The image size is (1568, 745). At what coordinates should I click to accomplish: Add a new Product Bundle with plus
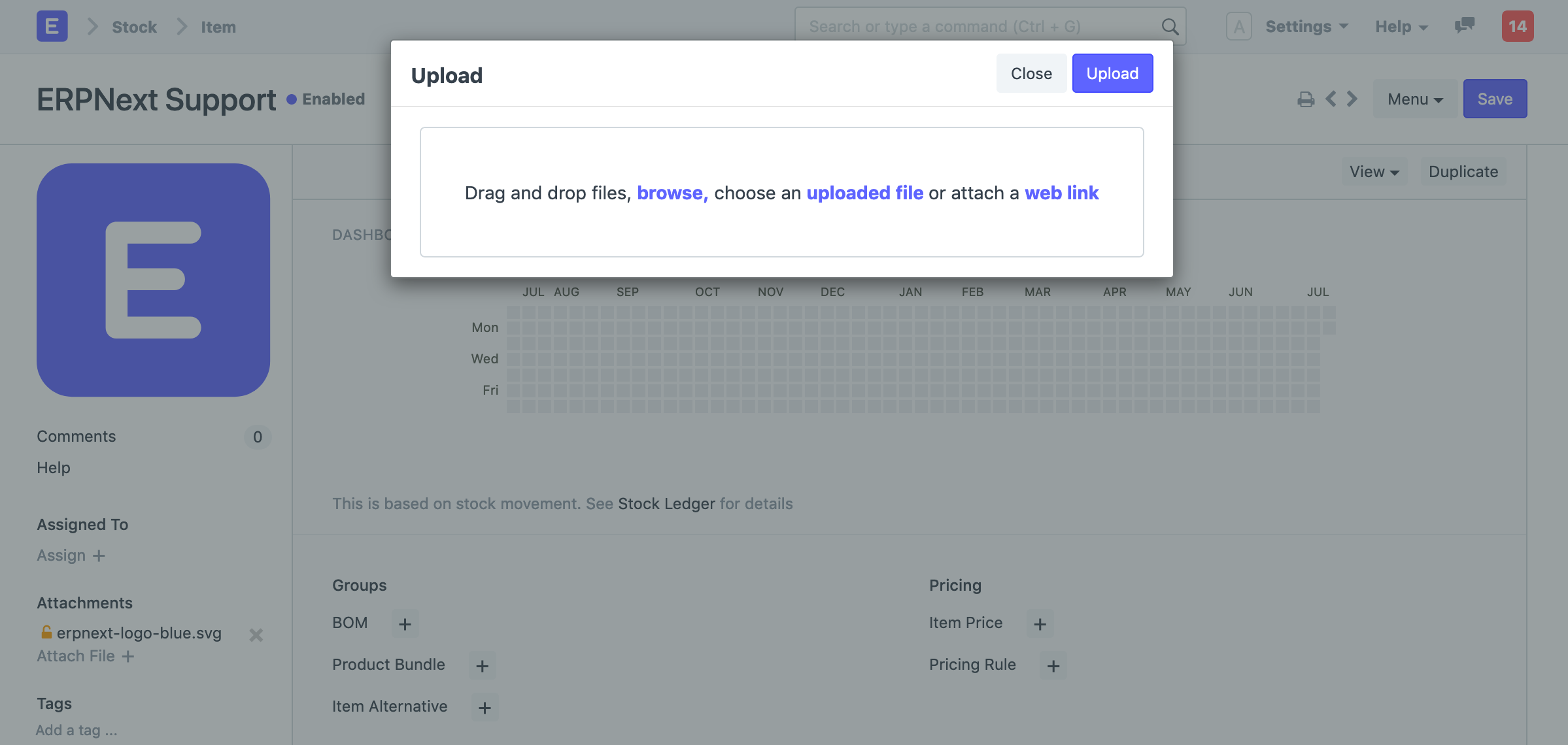tap(482, 666)
